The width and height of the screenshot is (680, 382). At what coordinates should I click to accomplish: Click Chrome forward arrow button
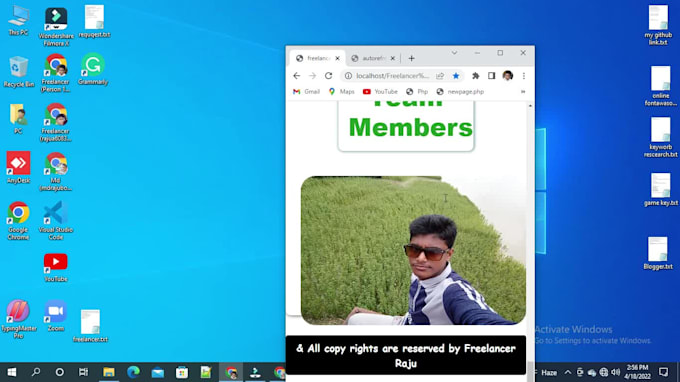click(312, 76)
